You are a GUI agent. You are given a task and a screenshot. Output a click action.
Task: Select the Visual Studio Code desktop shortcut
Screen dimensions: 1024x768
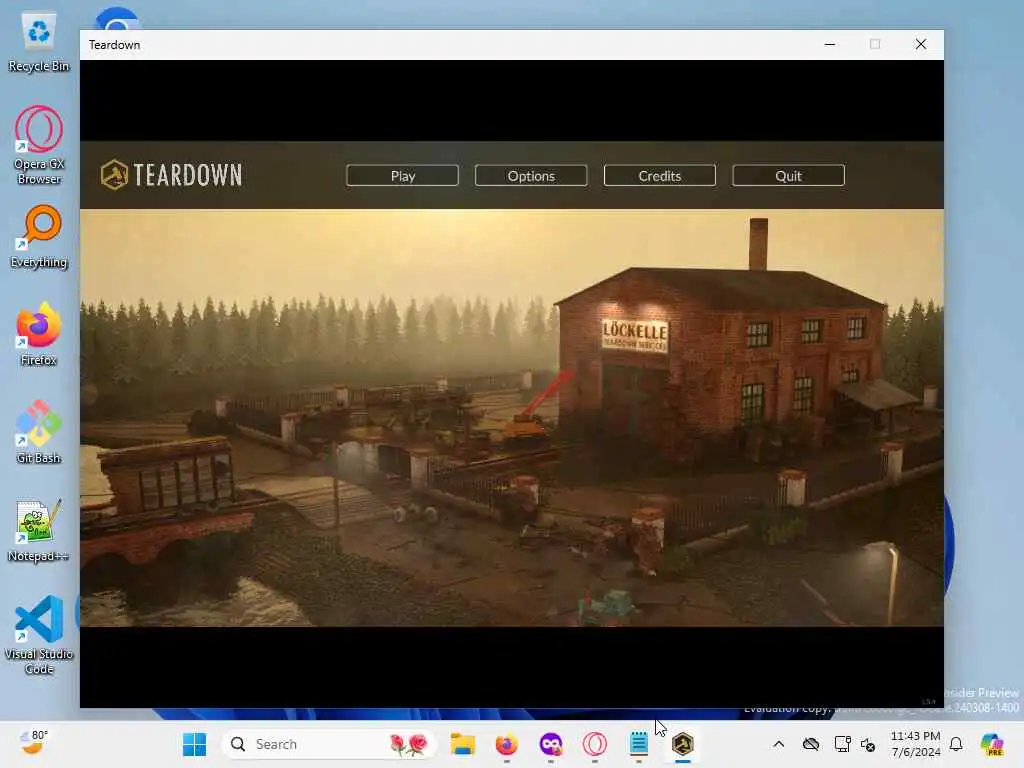(39, 635)
